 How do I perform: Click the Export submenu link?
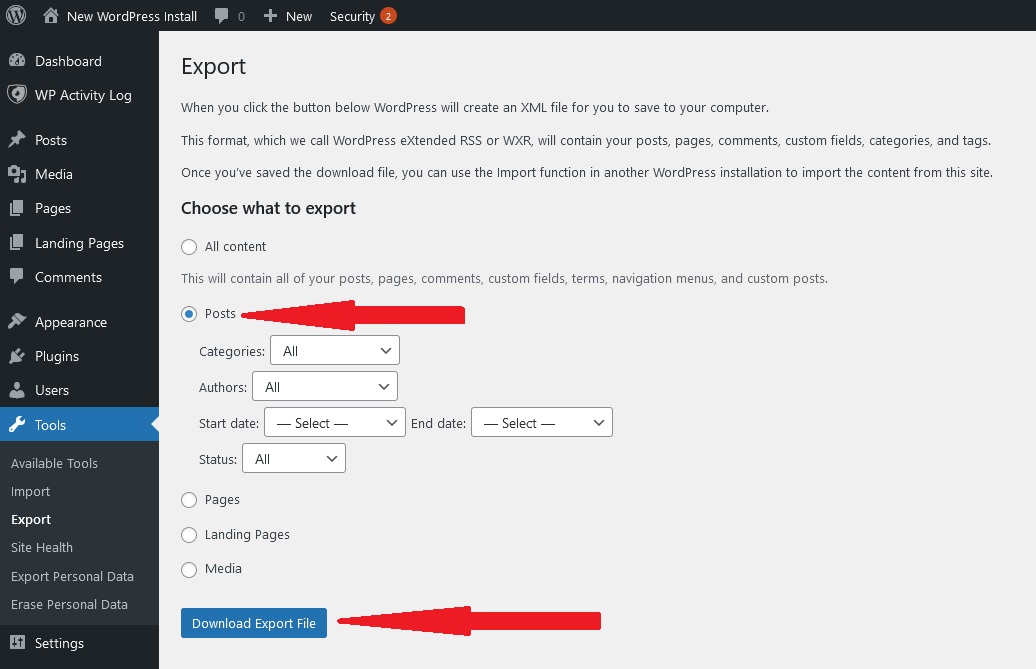pos(31,520)
